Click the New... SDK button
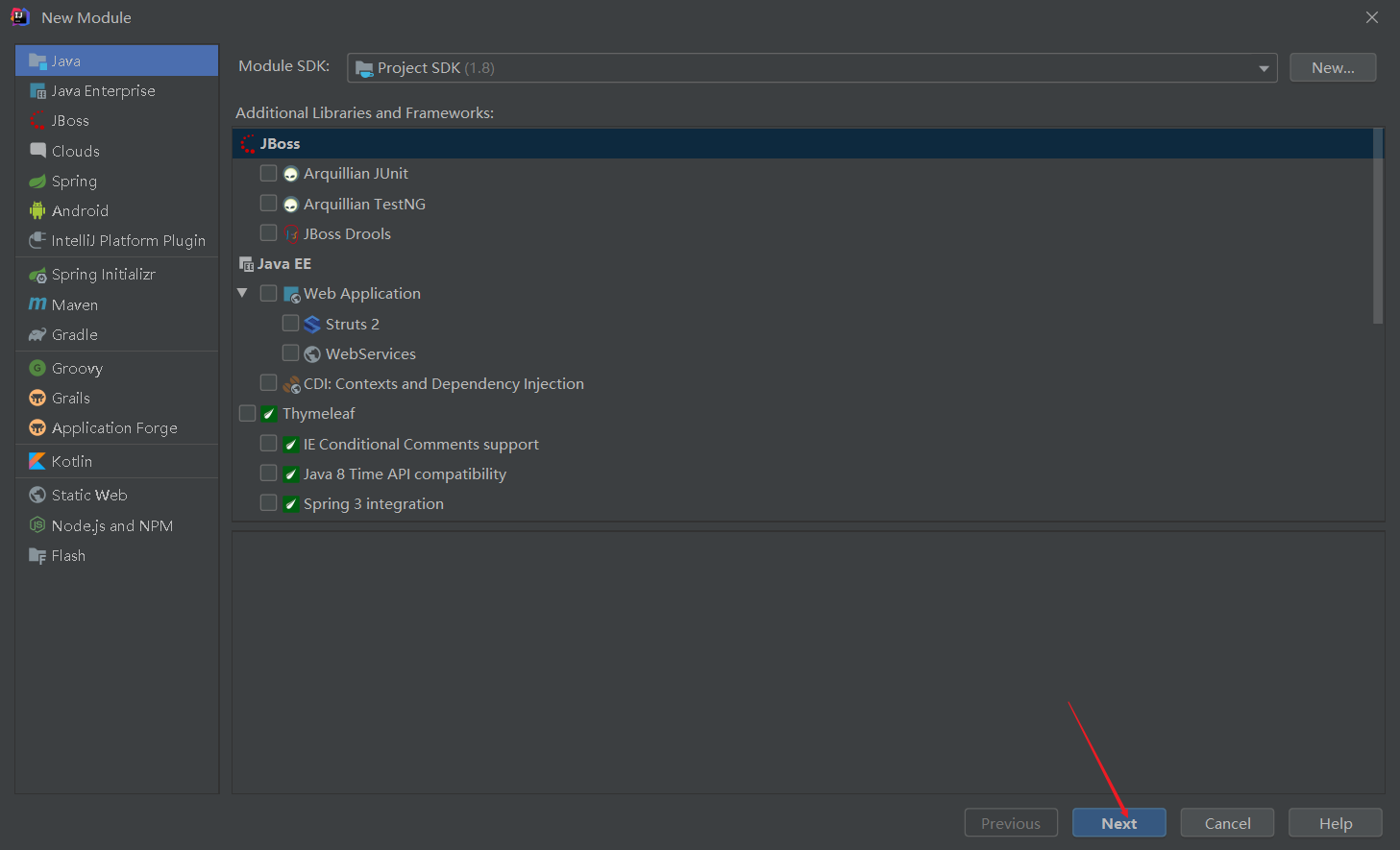The image size is (1400, 850). 1333,67
